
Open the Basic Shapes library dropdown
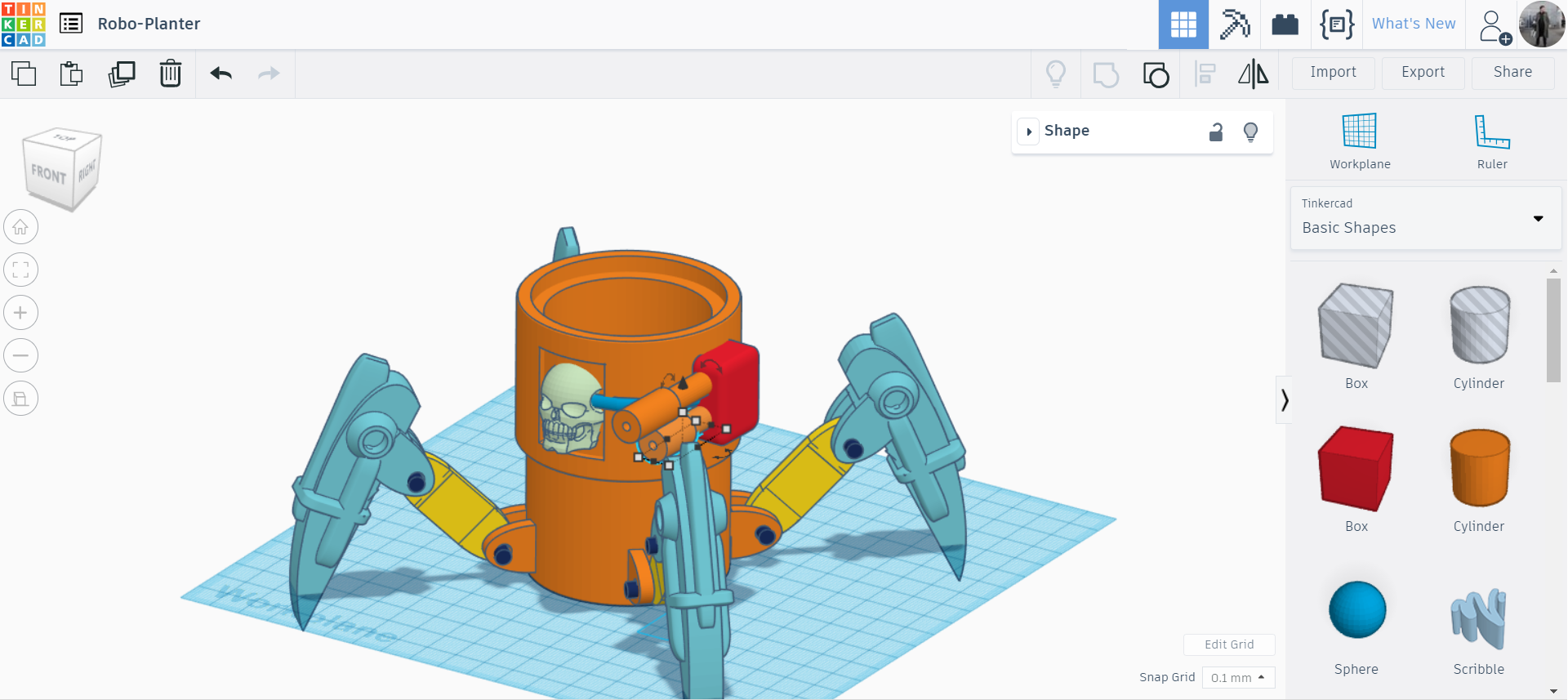click(1426, 218)
